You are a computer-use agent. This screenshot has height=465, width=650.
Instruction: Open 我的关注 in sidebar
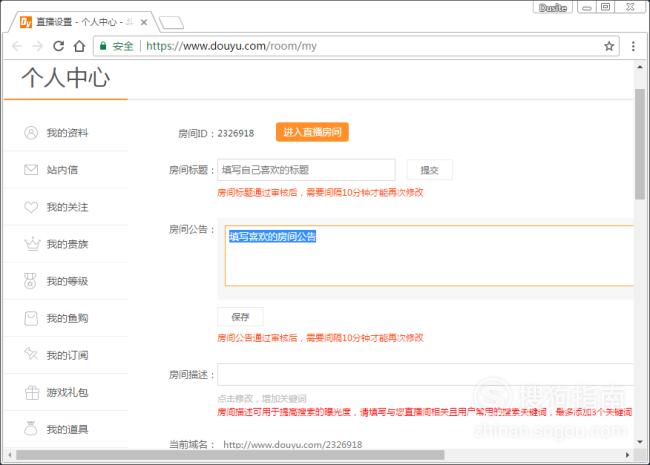[67, 207]
